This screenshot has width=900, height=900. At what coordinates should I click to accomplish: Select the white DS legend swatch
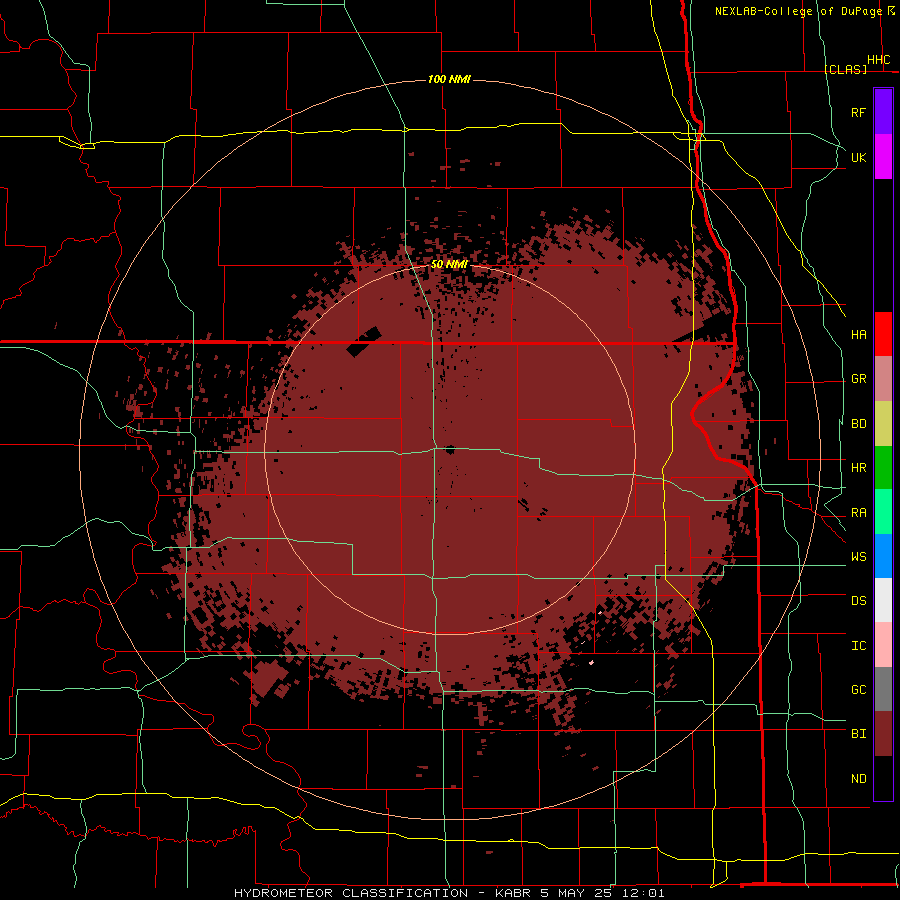coord(883,600)
